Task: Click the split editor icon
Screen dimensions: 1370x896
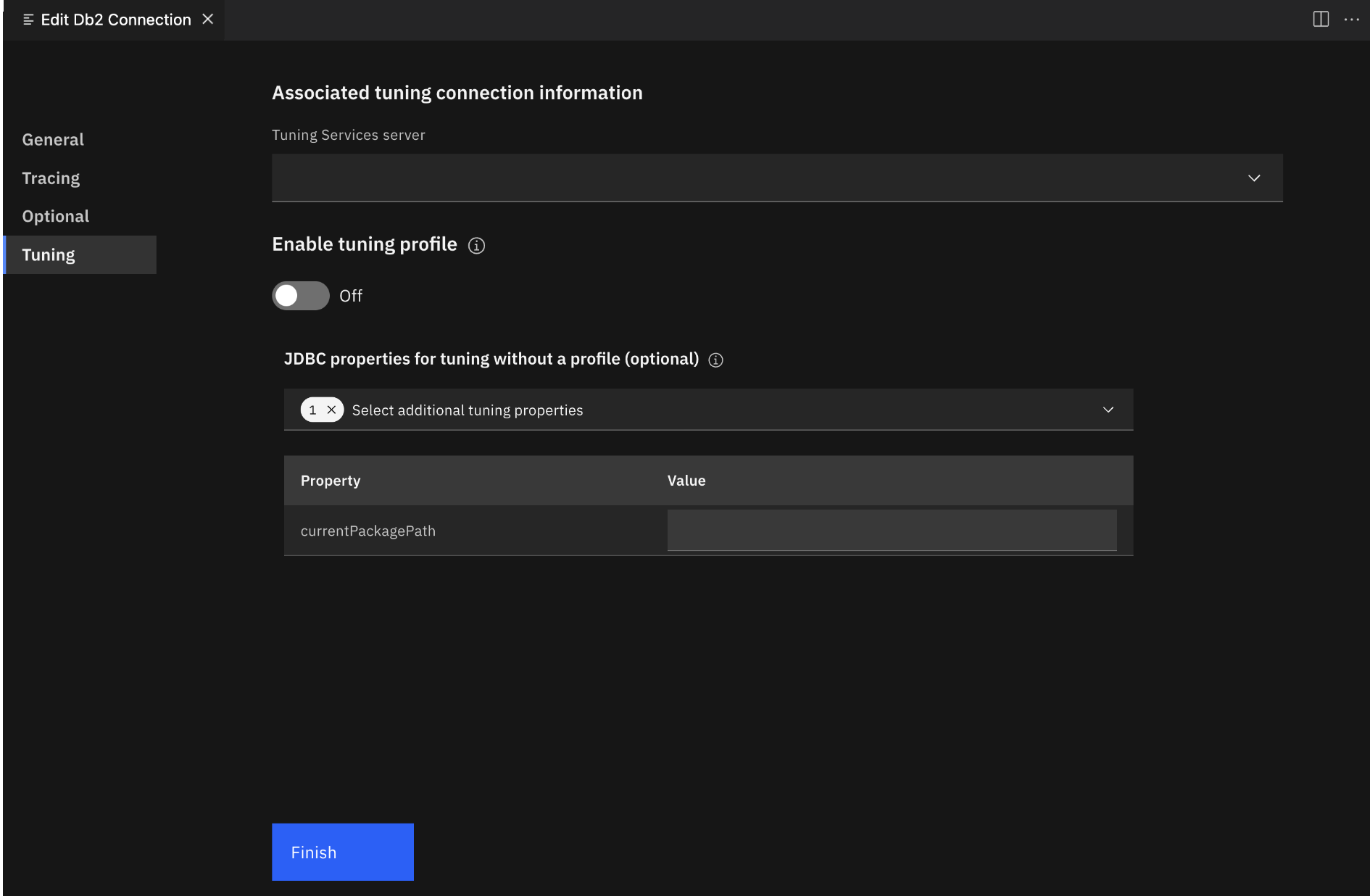Action: pyautogui.click(x=1321, y=20)
